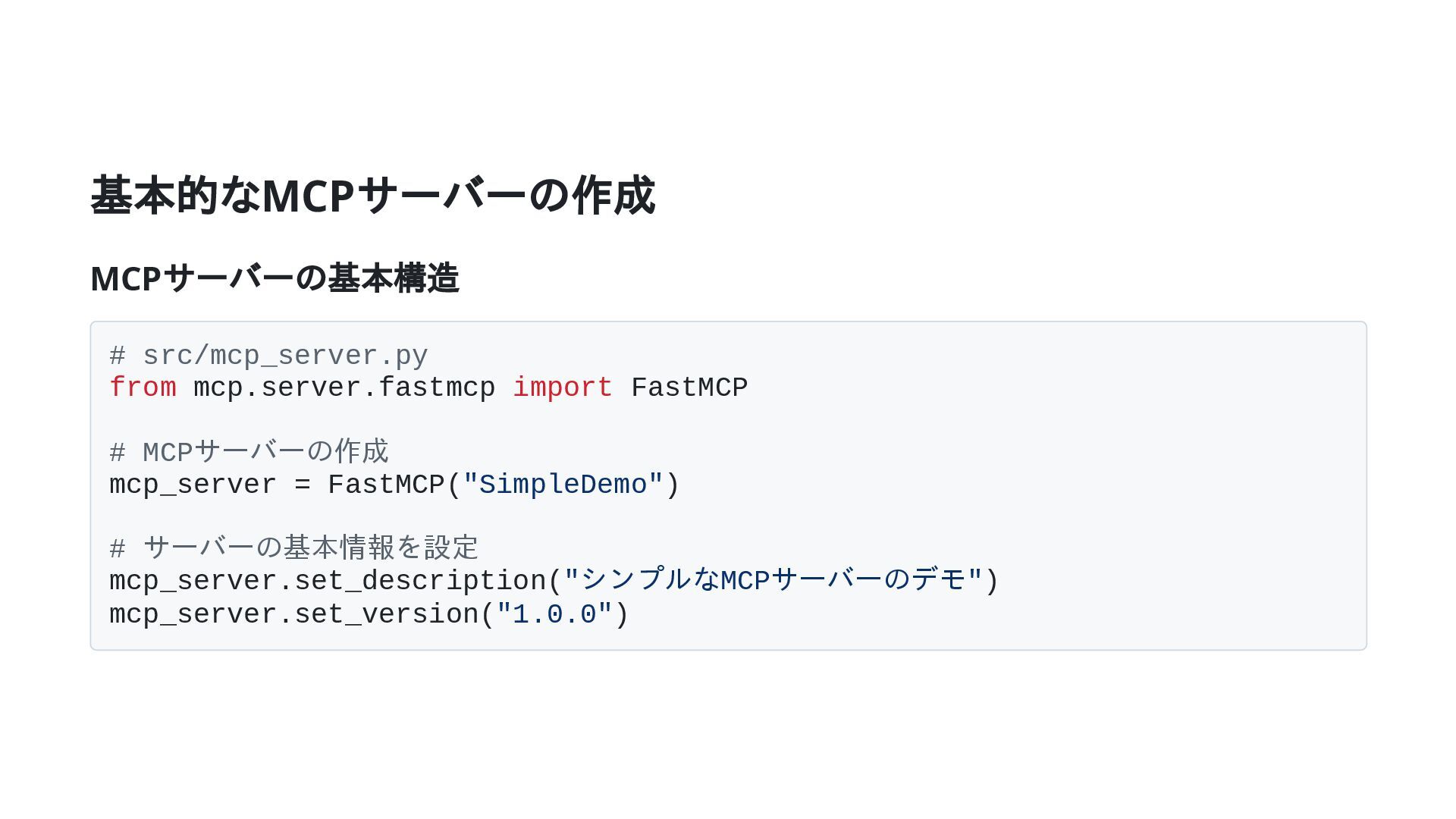Click the slide title 基本的なMCPサーバーの作成
Image resolution: width=1456 pixels, height=819 pixels.
click(x=372, y=196)
